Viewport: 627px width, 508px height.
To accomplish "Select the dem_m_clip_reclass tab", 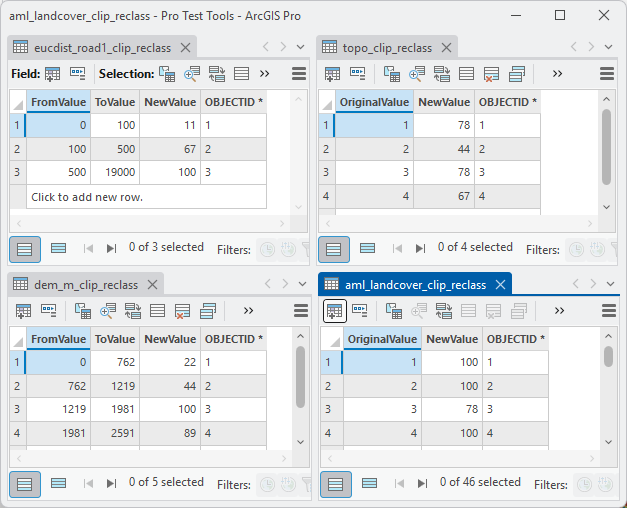I will pos(86,285).
